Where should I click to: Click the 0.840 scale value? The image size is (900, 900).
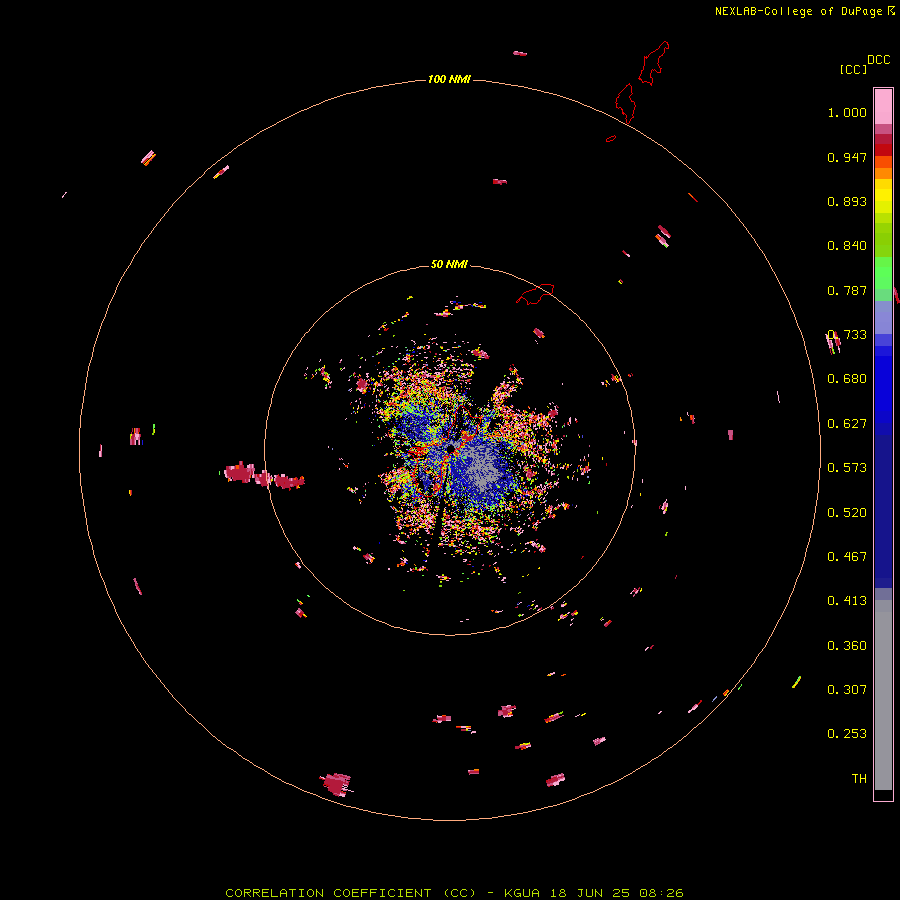(x=847, y=246)
